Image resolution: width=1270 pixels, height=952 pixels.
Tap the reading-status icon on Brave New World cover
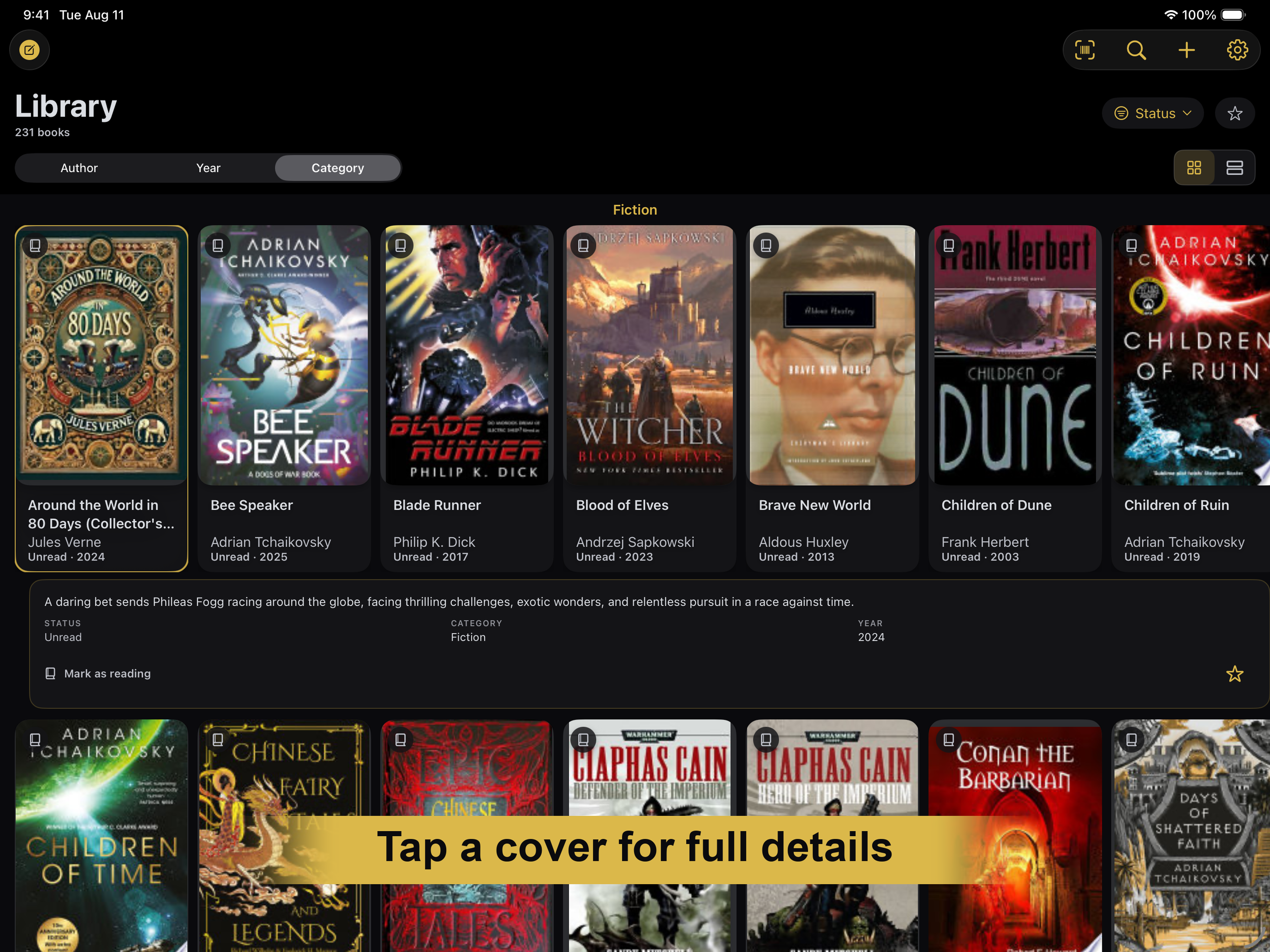click(x=766, y=245)
